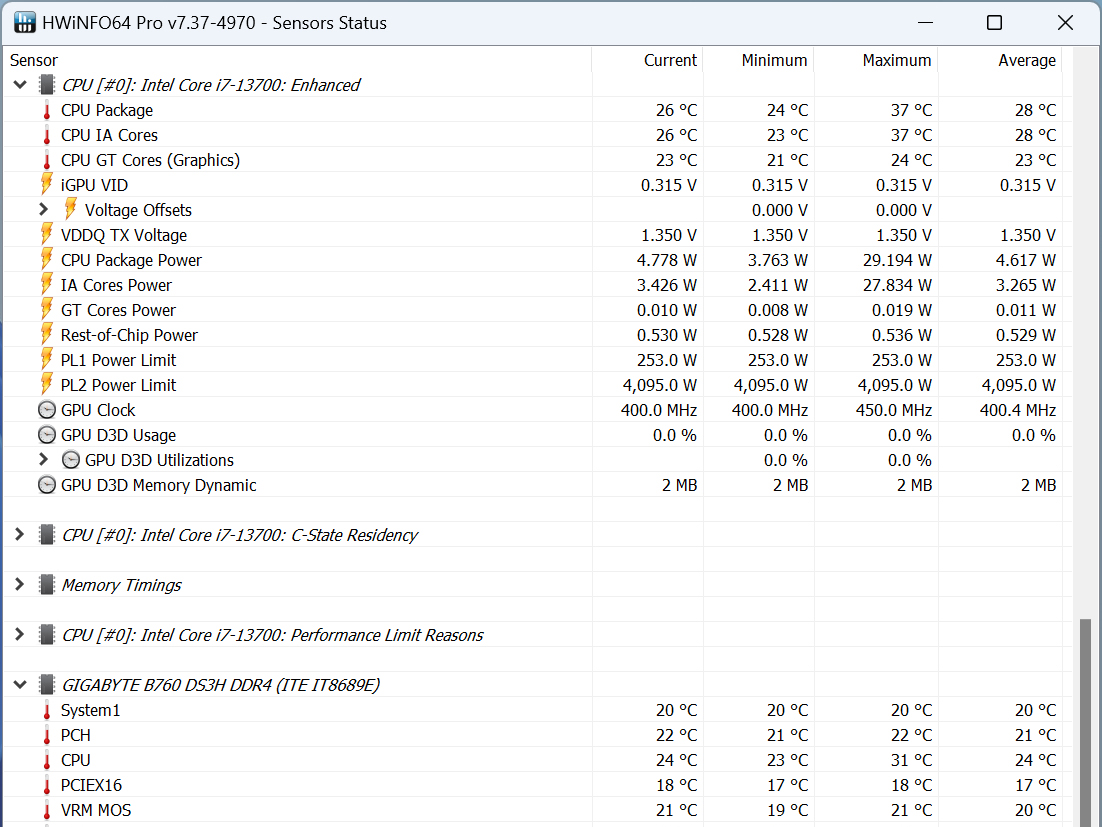Click the 29.194 W maximum package power value
1102x827 pixels.
897,260
